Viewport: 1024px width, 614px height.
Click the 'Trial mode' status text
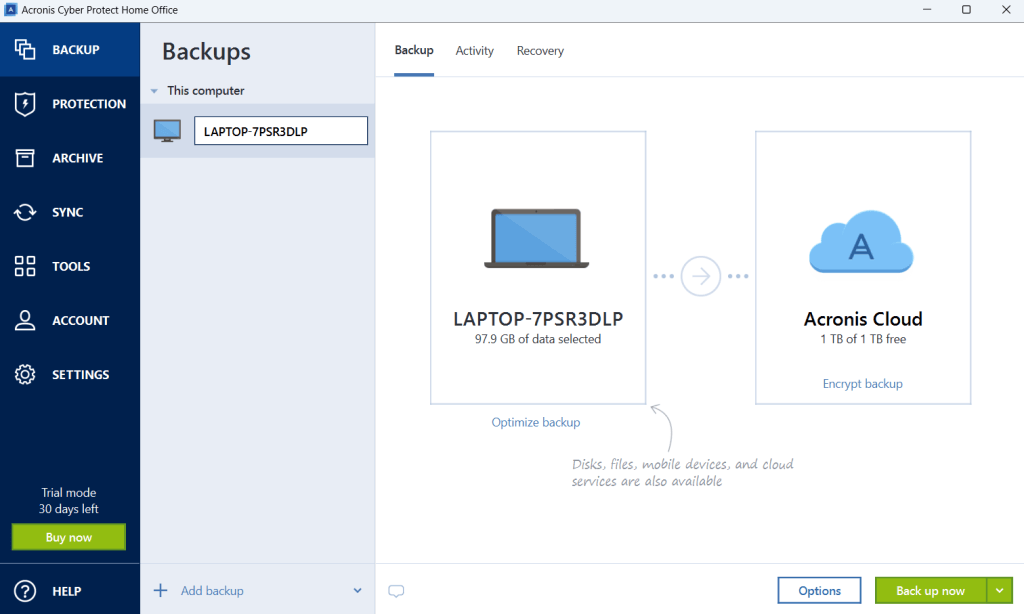point(69,493)
